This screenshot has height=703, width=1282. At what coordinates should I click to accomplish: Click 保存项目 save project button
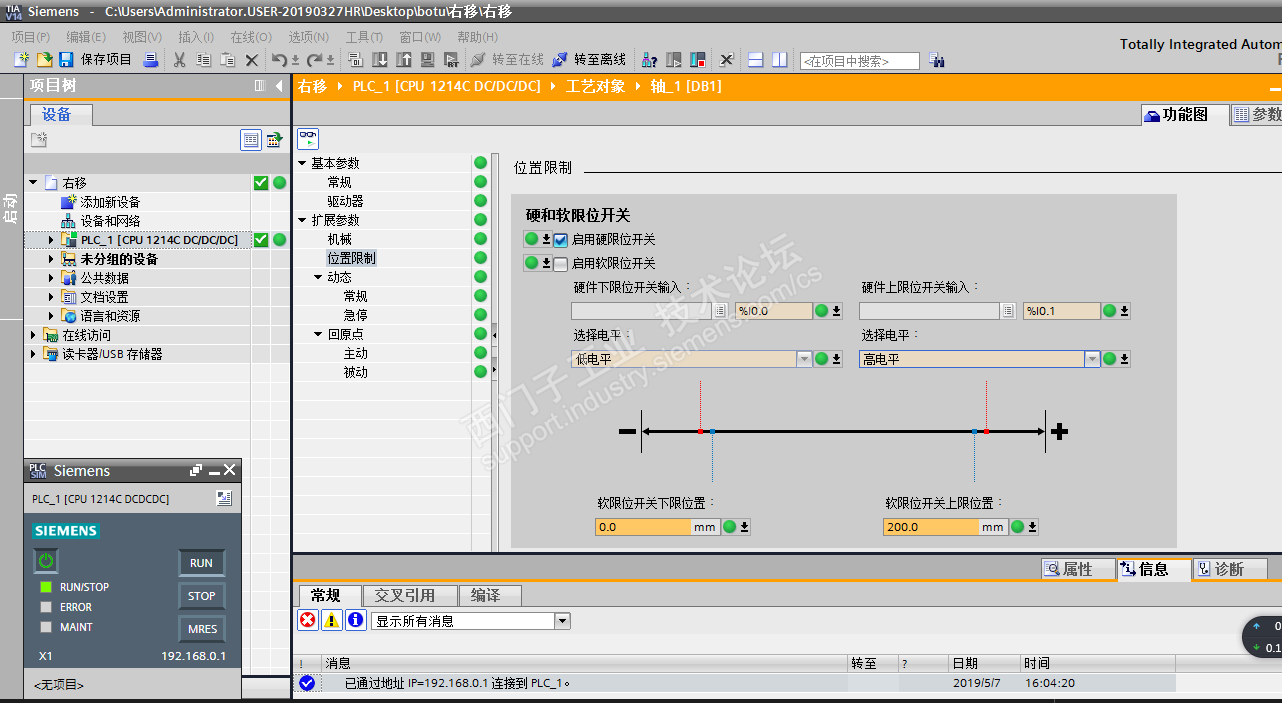point(96,60)
